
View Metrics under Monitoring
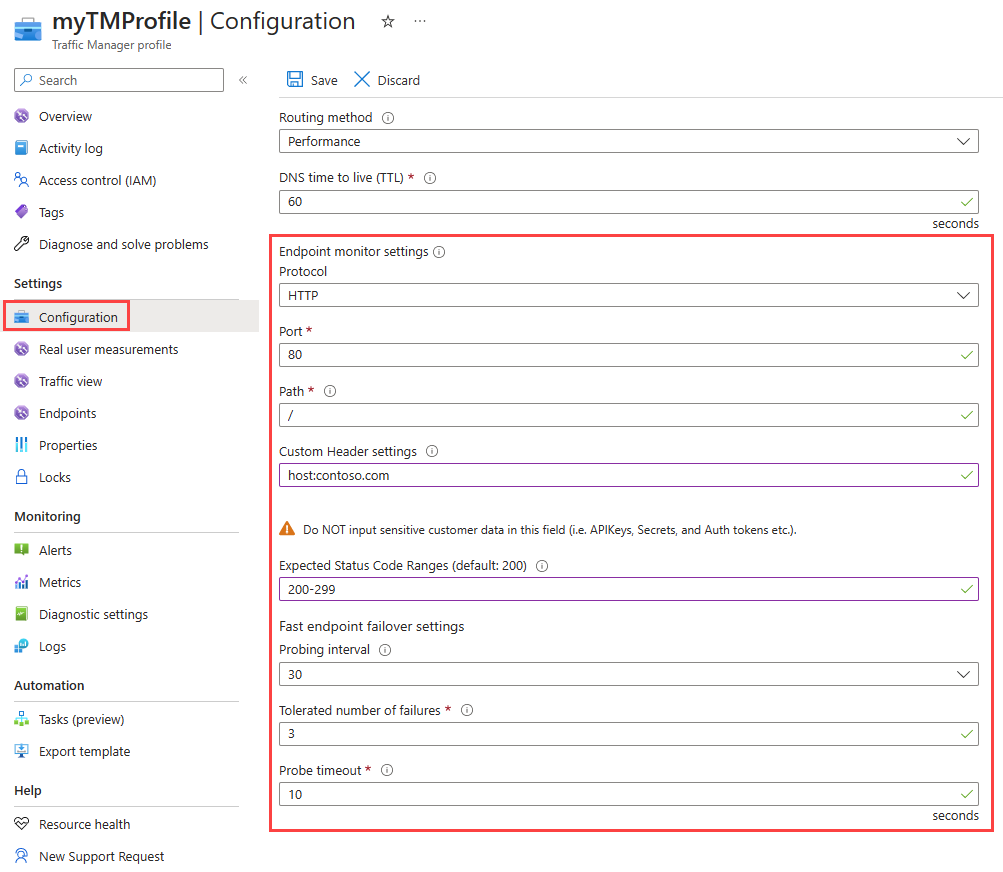pos(62,581)
